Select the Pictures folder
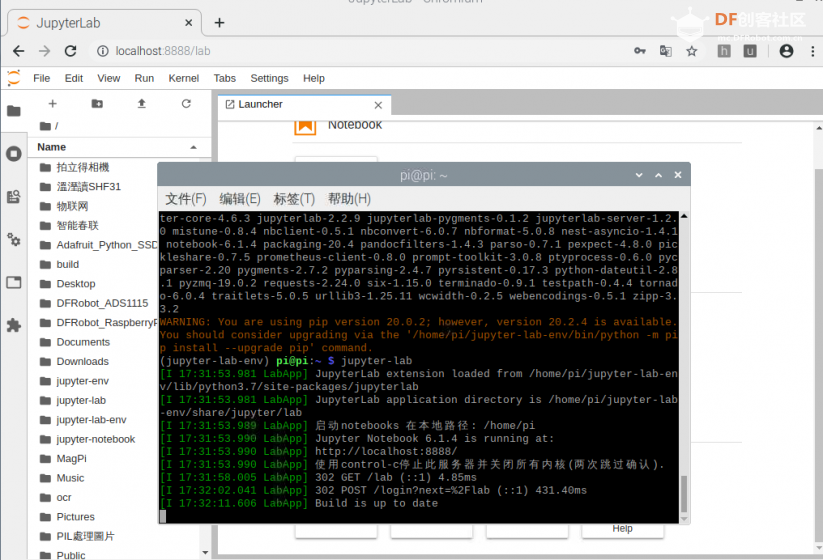 coord(75,517)
